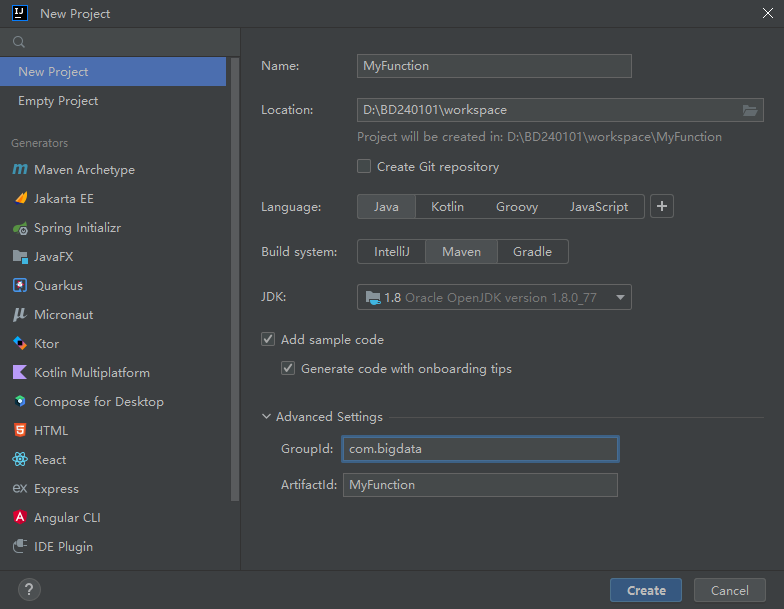Click the Create button
The image size is (784, 609).
pyautogui.click(x=646, y=590)
